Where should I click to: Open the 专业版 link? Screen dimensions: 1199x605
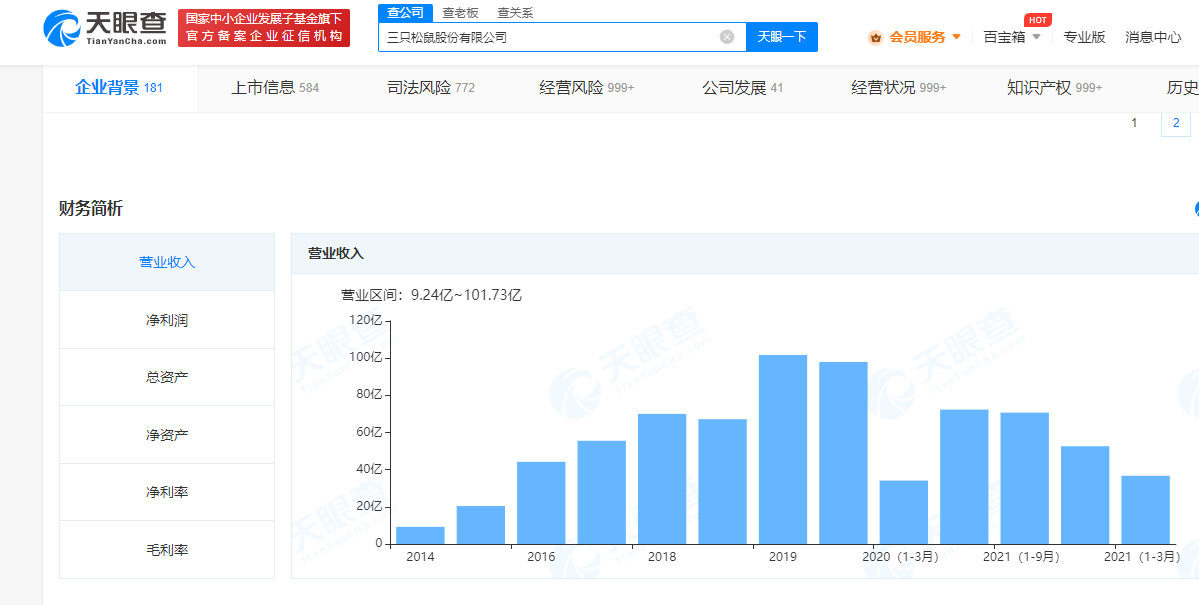tap(1084, 37)
